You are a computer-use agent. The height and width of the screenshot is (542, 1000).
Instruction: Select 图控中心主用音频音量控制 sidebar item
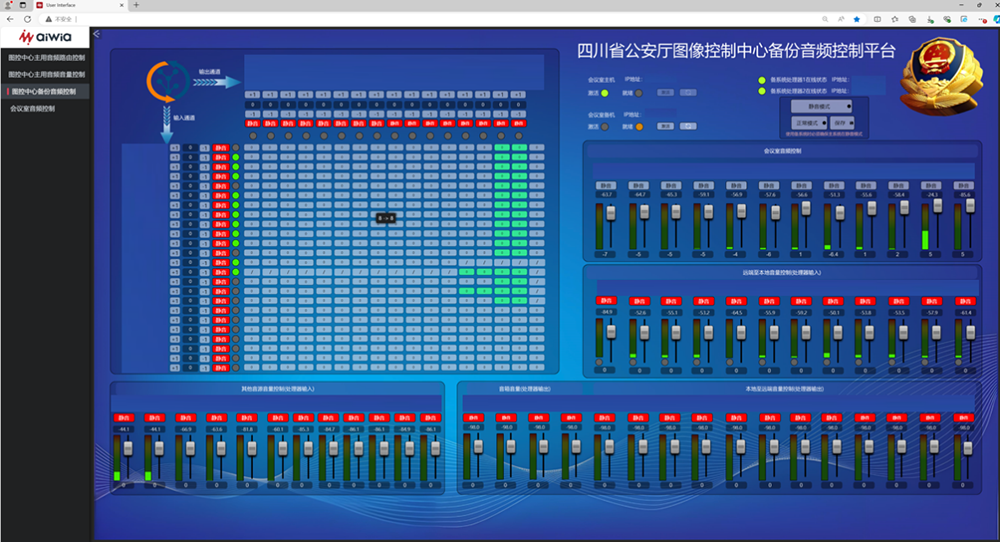tap(46, 74)
